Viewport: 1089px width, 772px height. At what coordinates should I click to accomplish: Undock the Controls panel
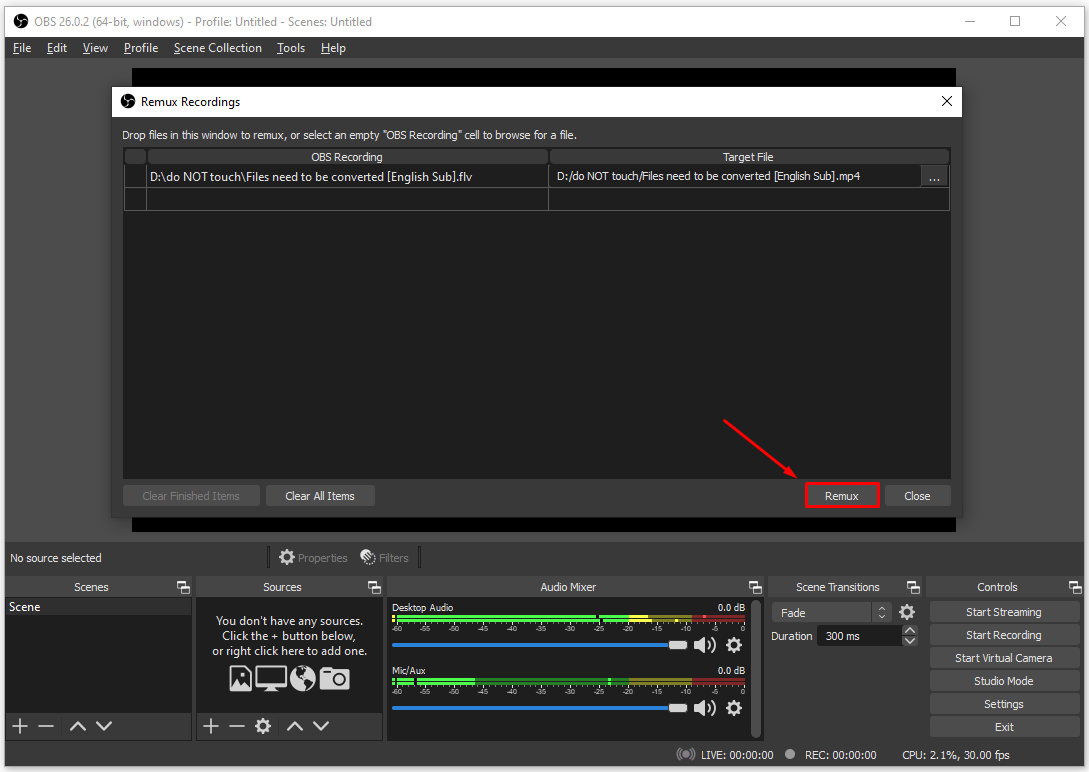coord(1075,587)
